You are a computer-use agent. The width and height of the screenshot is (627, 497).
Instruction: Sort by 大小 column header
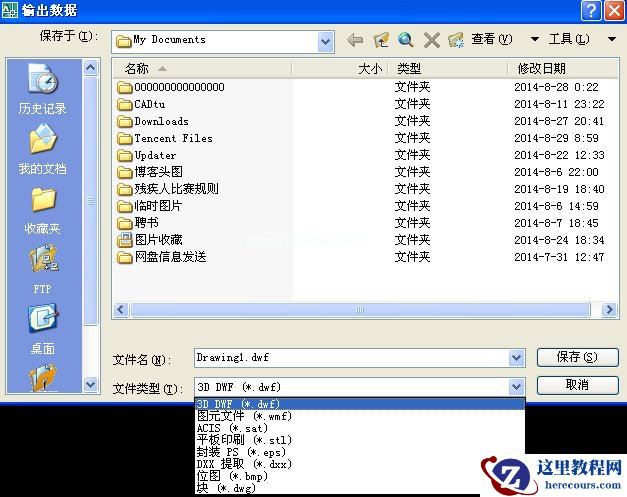(339, 69)
